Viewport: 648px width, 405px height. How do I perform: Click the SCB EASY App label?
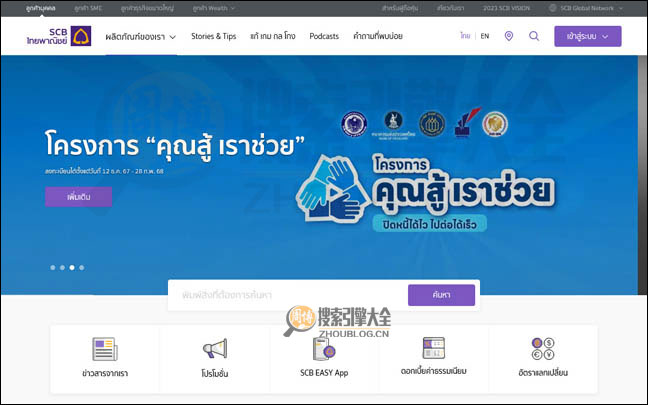(324, 373)
